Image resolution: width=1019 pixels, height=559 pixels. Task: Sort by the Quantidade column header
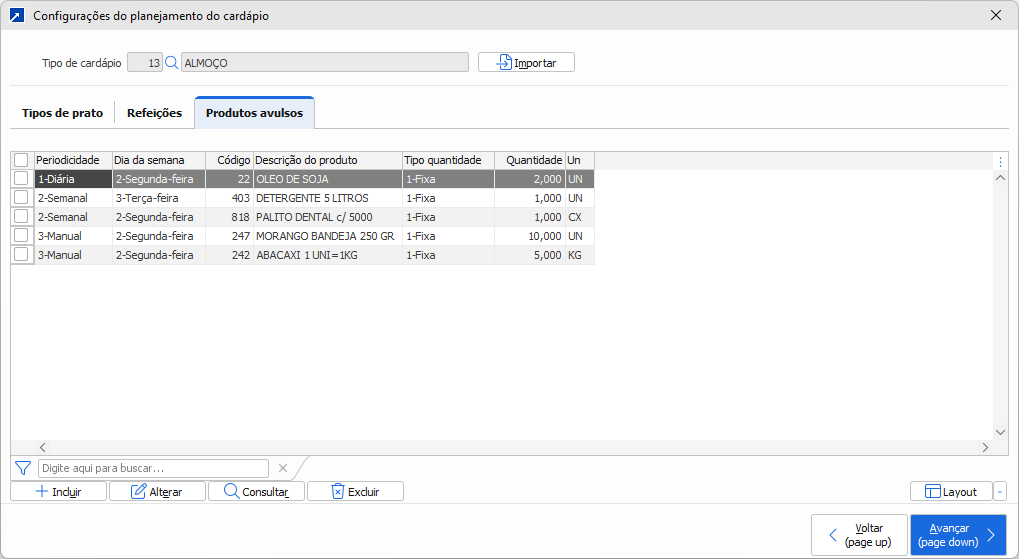click(x=529, y=160)
